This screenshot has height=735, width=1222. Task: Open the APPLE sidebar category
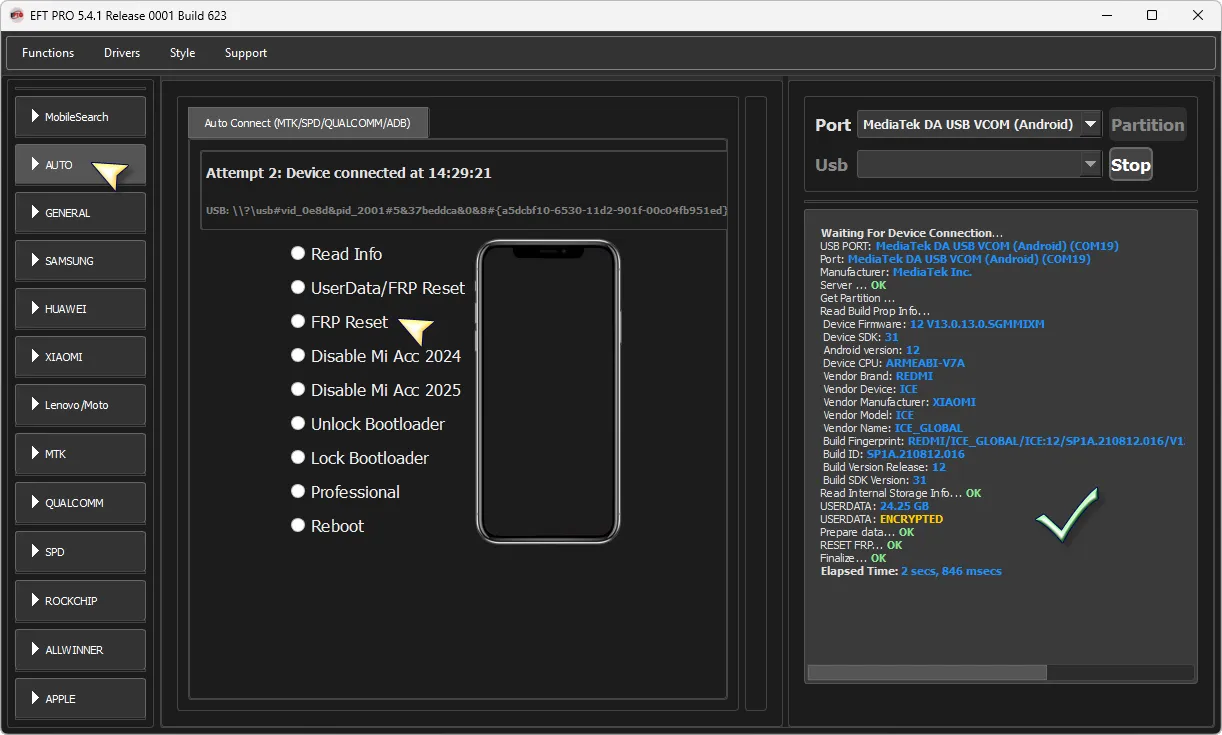[x=81, y=699]
